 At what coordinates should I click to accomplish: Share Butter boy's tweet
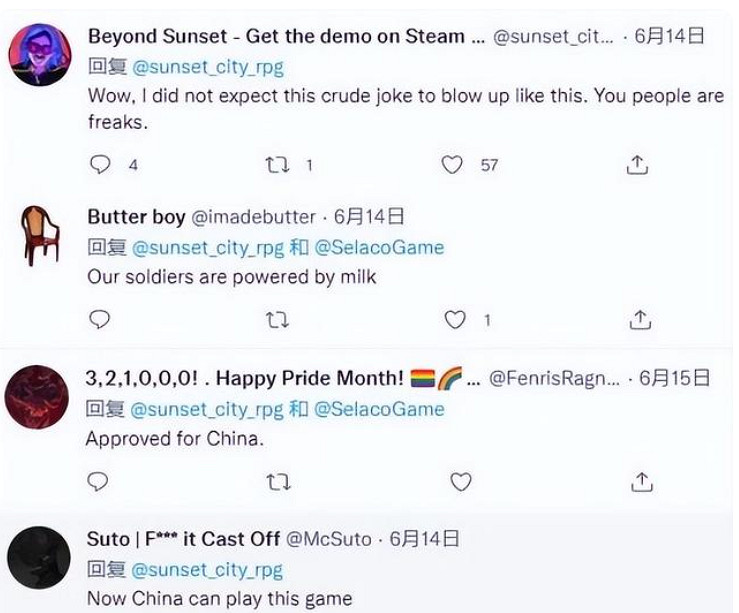point(641,320)
